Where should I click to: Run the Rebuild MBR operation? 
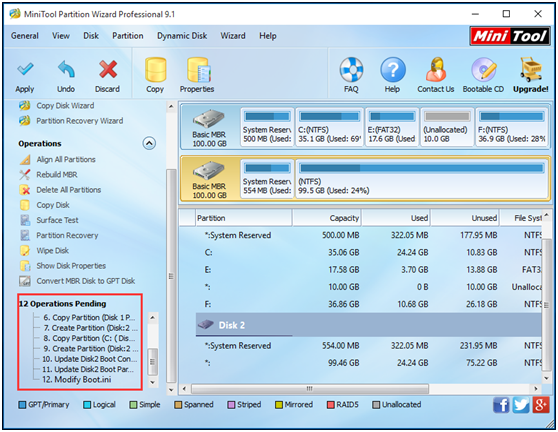pos(48,175)
